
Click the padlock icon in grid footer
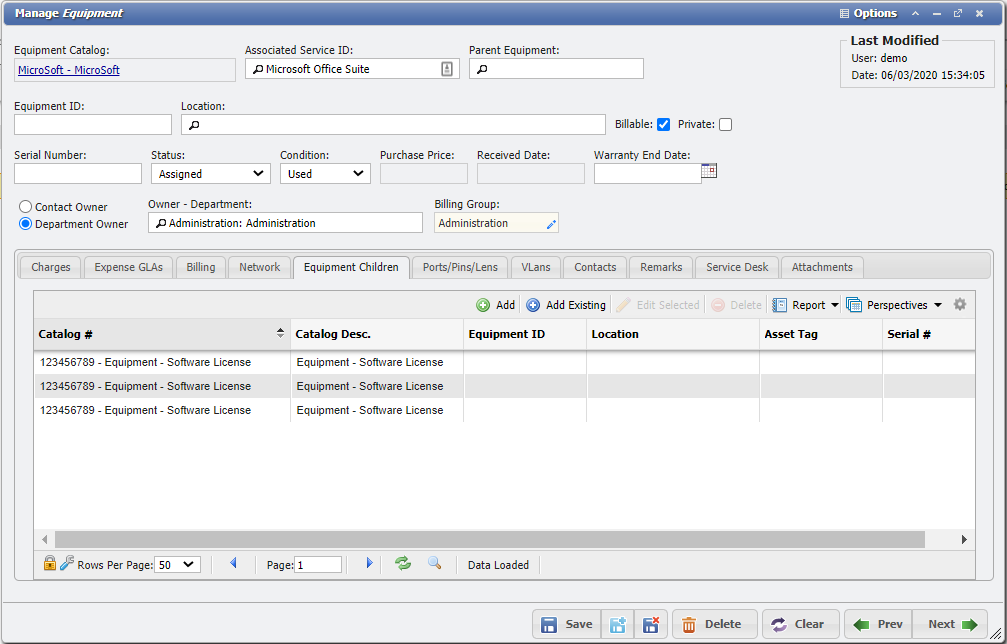click(50, 564)
